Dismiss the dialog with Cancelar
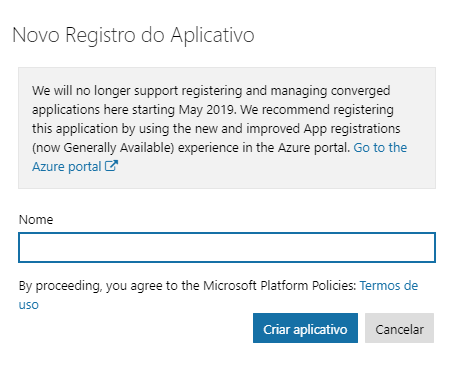This screenshot has width=453, height=371. click(399, 328)
